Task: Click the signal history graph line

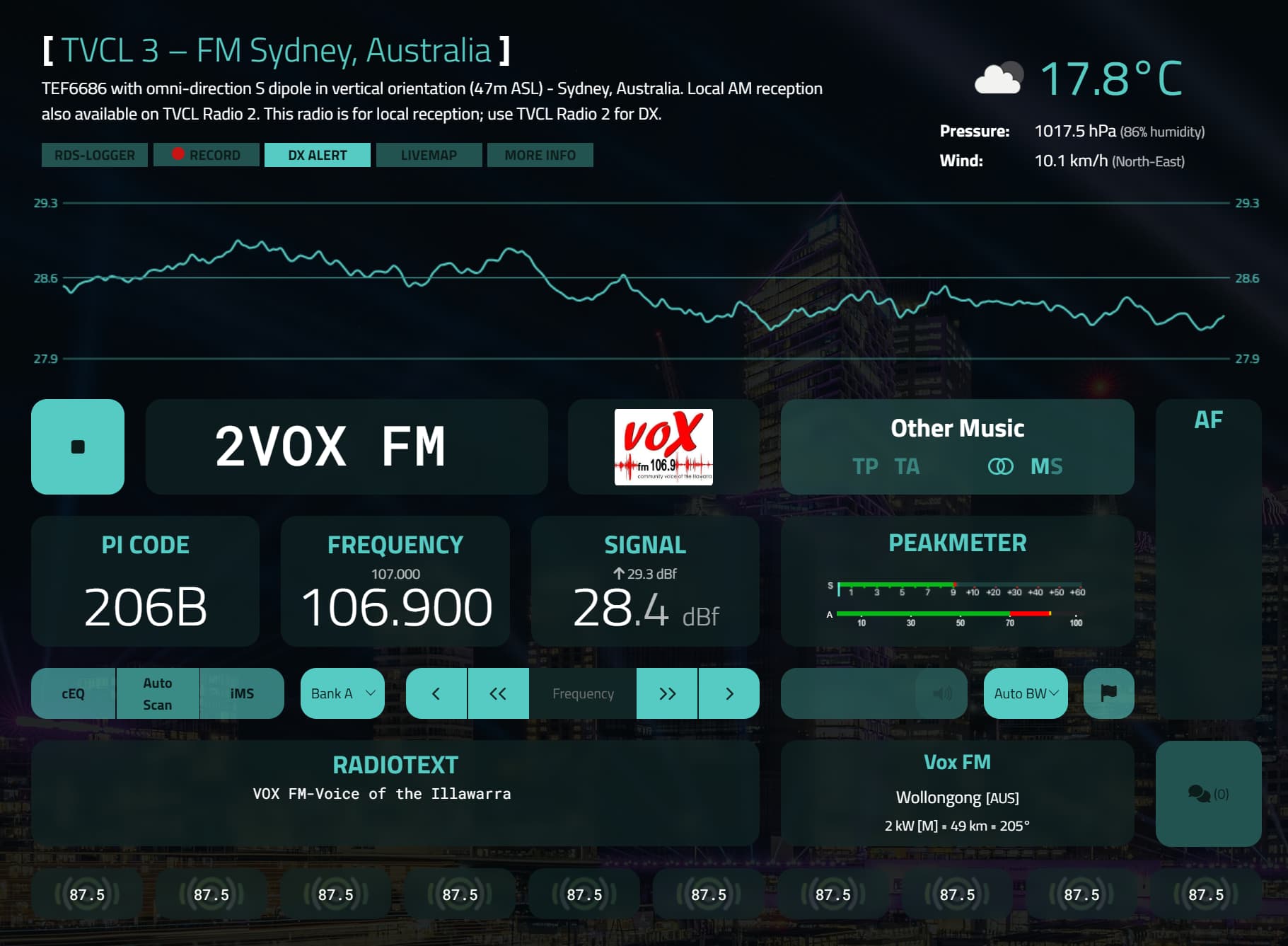Action: pos(644,287)
